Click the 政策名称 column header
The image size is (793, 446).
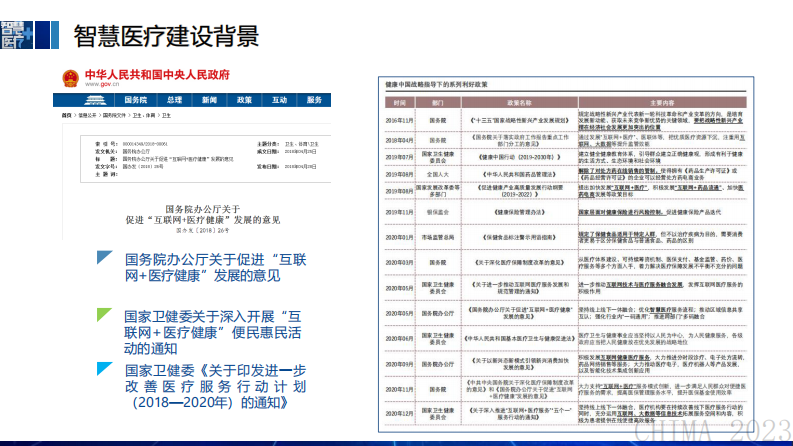[x=519, y=103]
